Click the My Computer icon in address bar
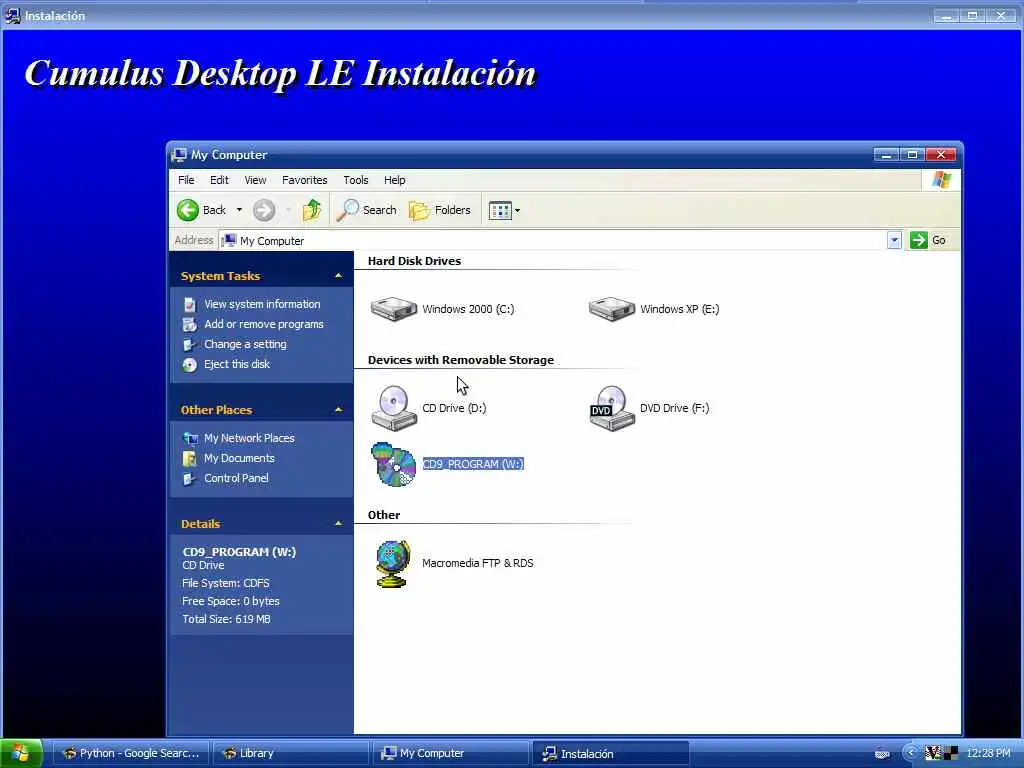Viewport: 1024px width, 768px height. 229,240
